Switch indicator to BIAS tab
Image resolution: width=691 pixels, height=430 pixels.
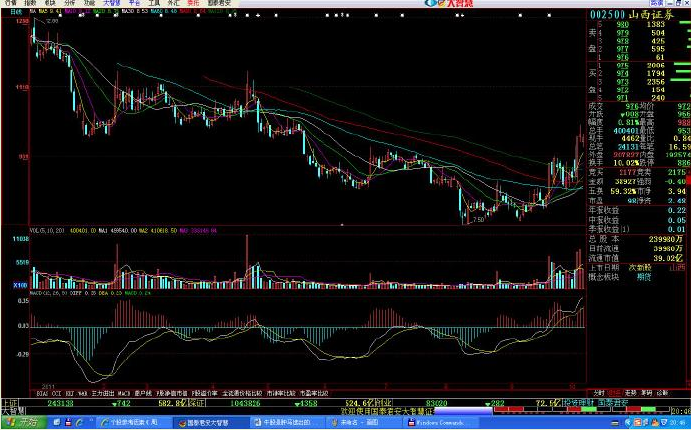[x=42, y=393]
